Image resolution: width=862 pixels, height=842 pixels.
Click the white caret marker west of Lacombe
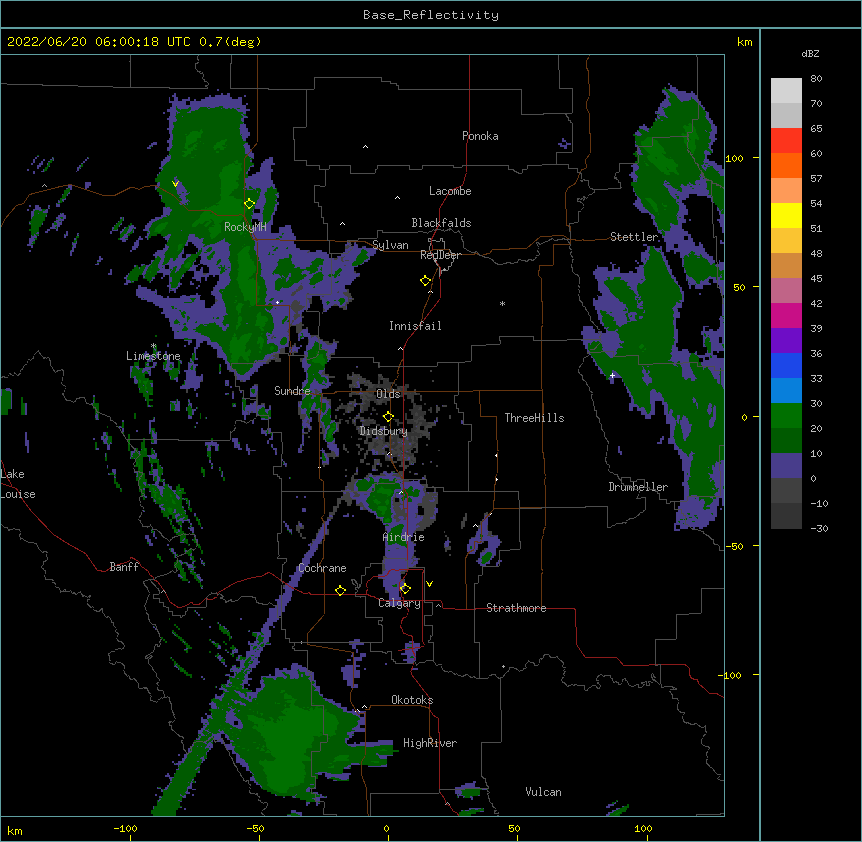coord(397,198)
